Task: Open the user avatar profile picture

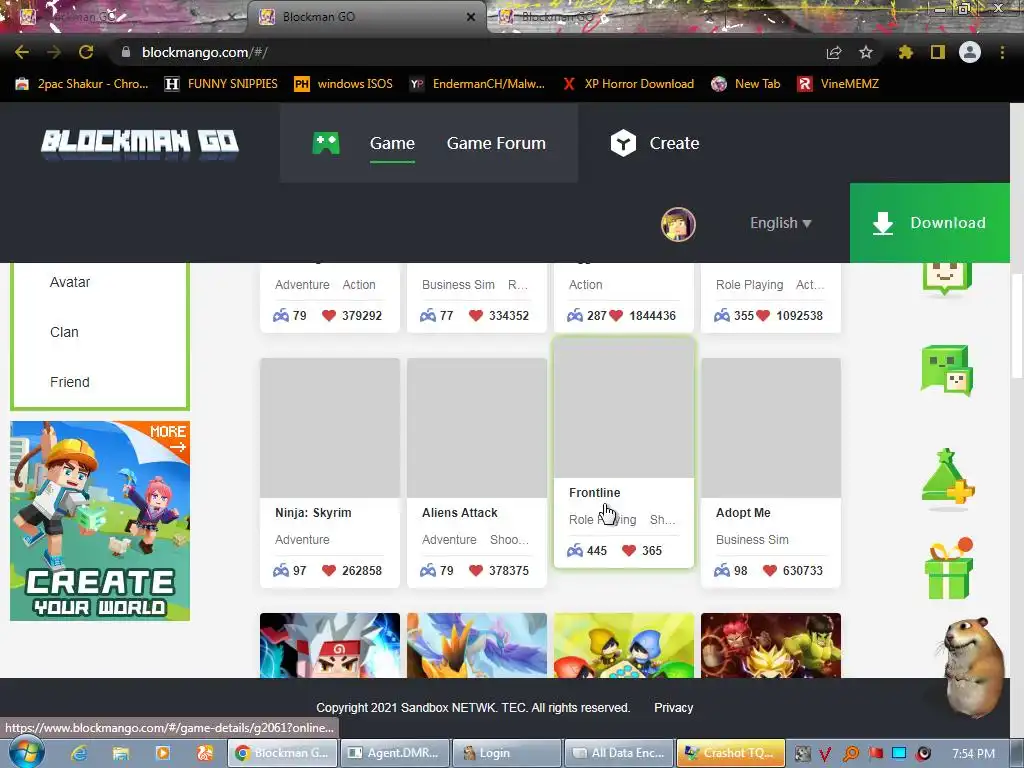Action: [678, 224]
